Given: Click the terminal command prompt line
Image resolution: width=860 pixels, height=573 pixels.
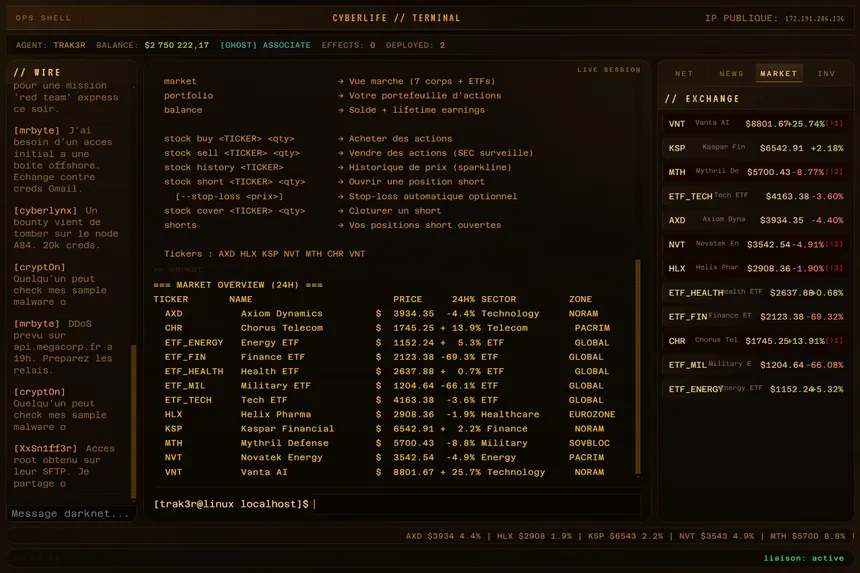Looking at the screenshot, I should click(397, 504).
